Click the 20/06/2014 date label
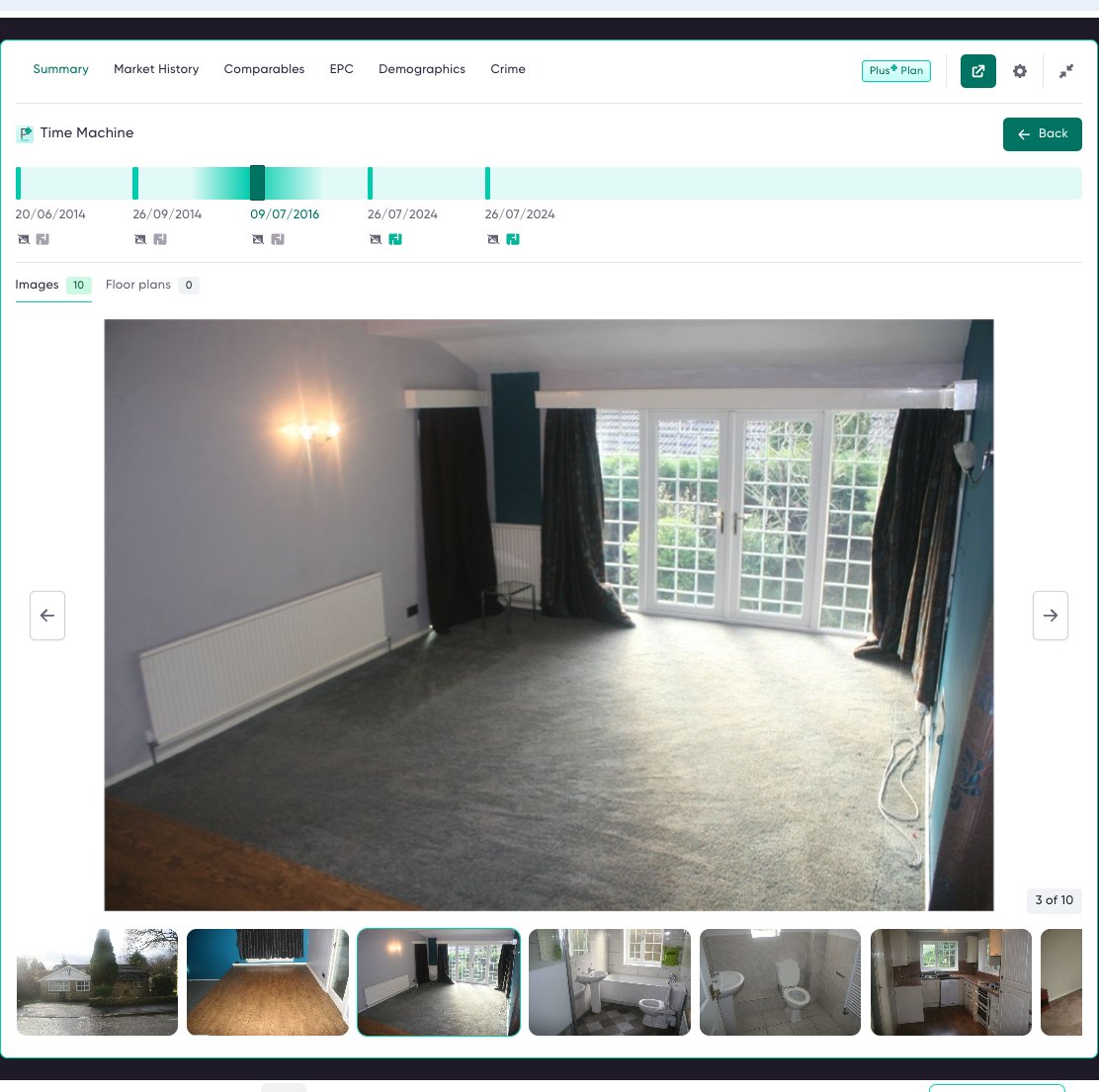Screen dimensions: 1099x1092 point(50,214)
